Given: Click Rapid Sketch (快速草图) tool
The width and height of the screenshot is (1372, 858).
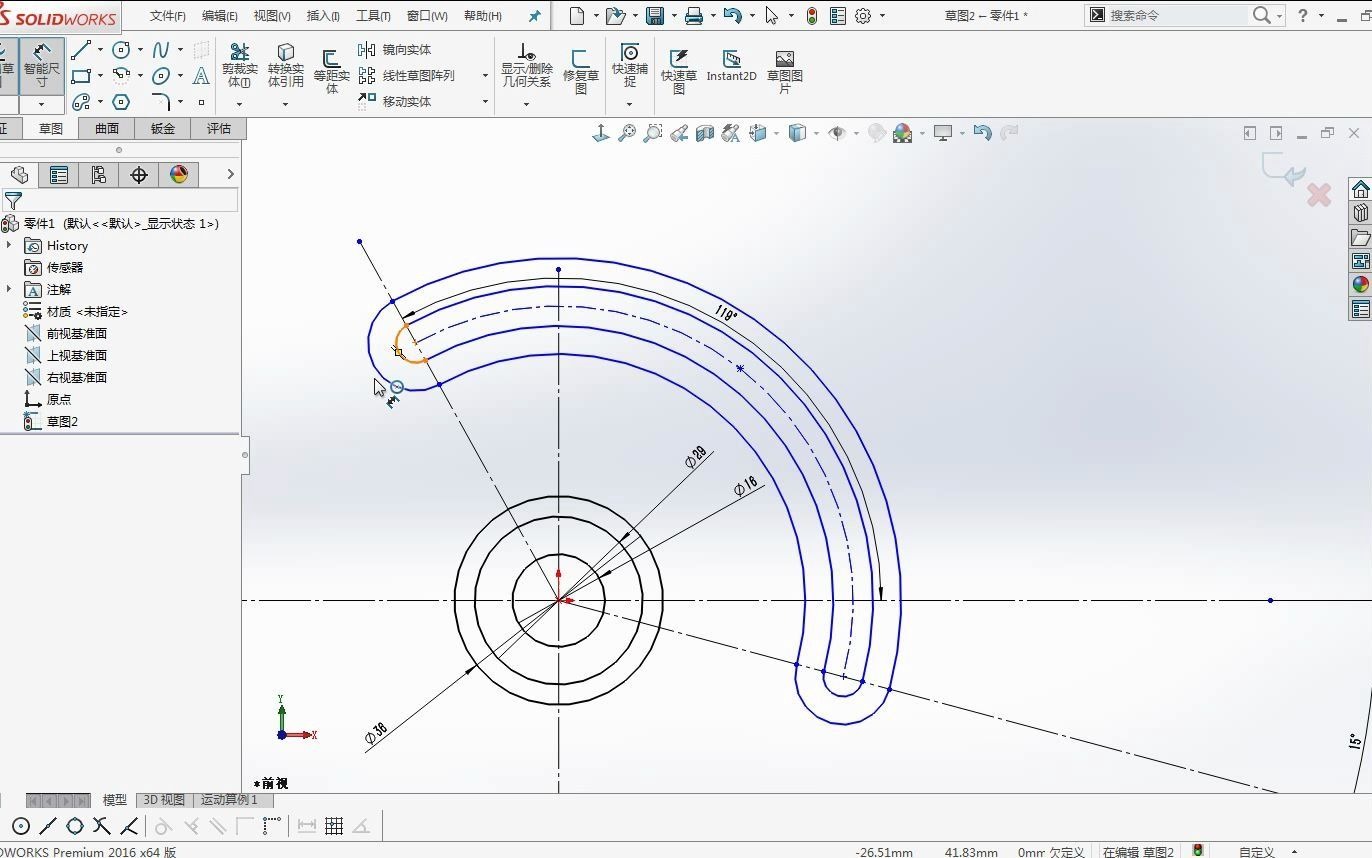Looking at the screenshot, I should [678, 71].
